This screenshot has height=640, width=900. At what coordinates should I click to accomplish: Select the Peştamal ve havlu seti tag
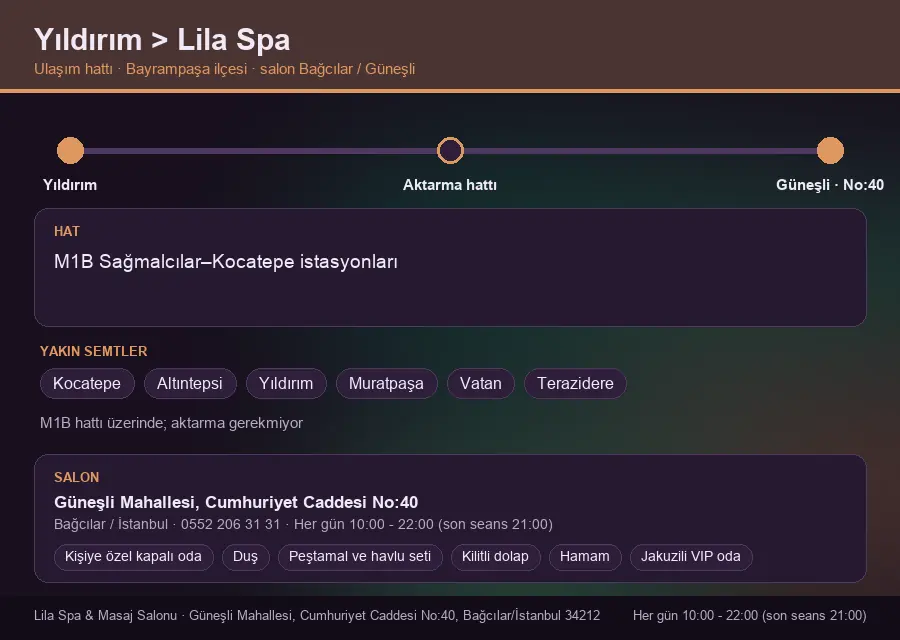(360, 557)
